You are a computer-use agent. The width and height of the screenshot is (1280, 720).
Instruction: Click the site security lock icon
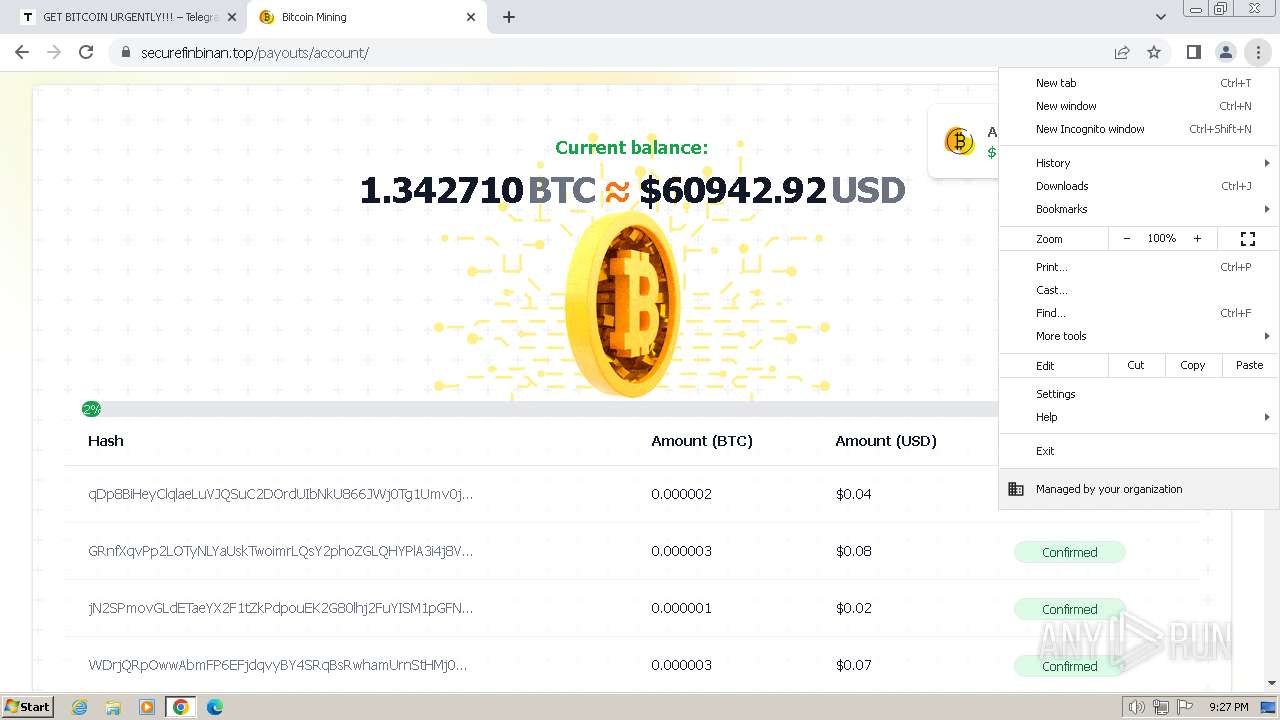pyautogui.click(x=125, y=52)
